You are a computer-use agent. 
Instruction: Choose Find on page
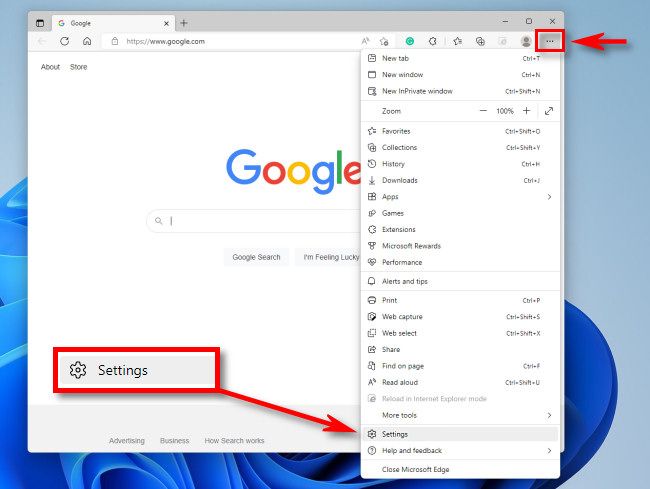tap(460, 366)
